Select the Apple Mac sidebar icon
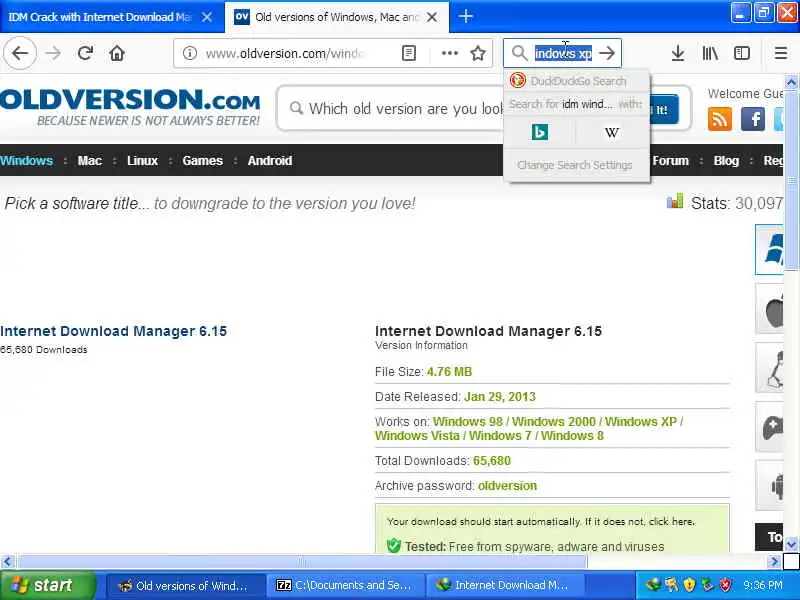 [769, 309]
